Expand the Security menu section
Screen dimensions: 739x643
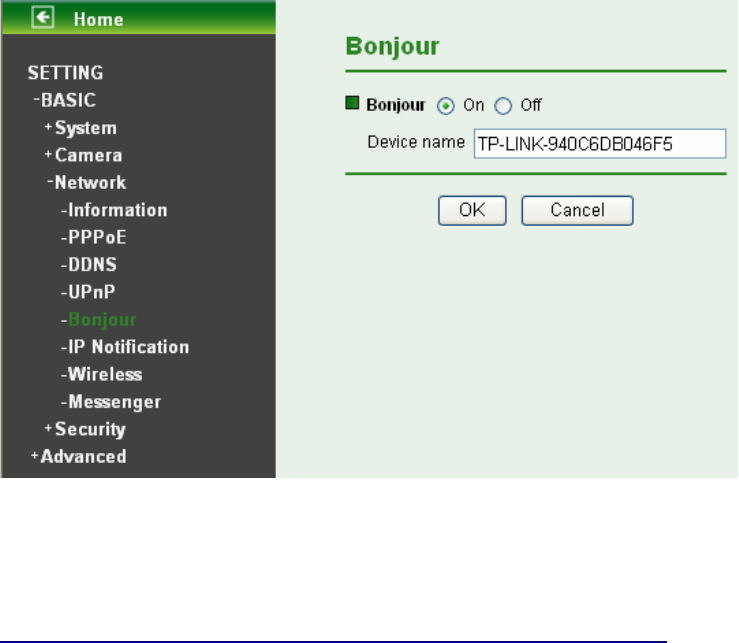coord(85,429)
